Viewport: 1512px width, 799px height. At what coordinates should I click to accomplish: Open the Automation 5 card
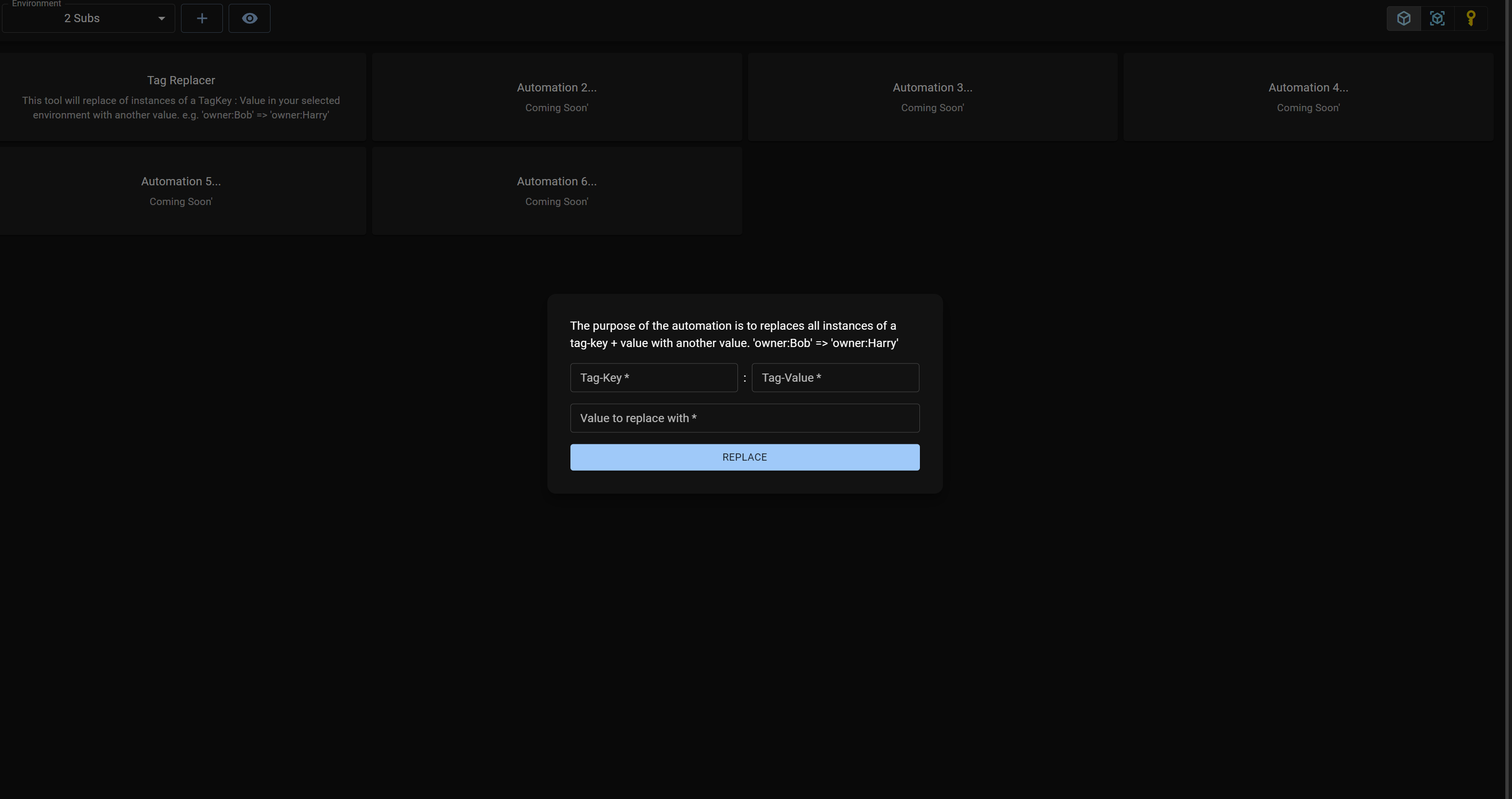point(181,191)
